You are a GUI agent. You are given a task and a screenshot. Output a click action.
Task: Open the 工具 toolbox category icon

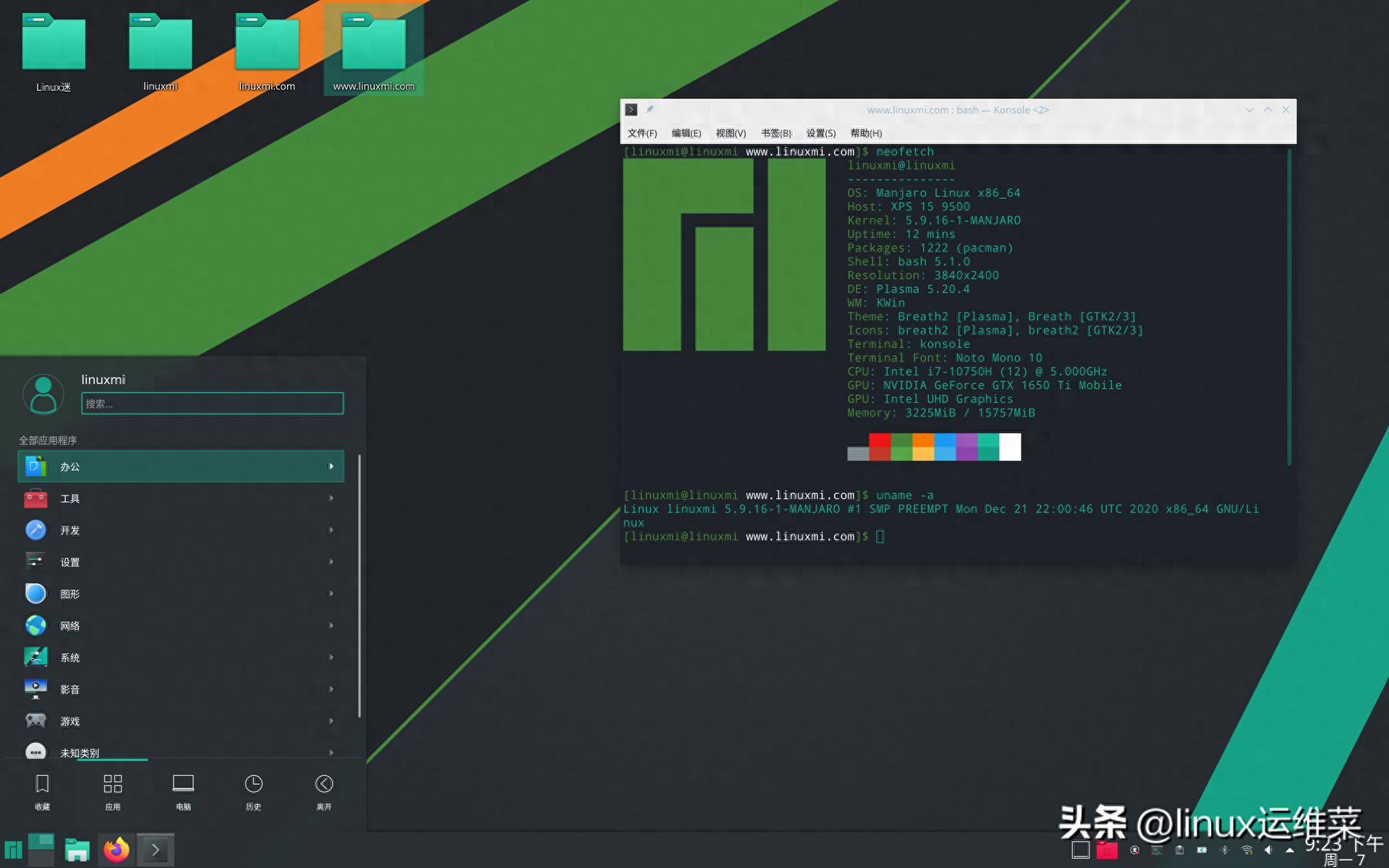coord(35,498)
